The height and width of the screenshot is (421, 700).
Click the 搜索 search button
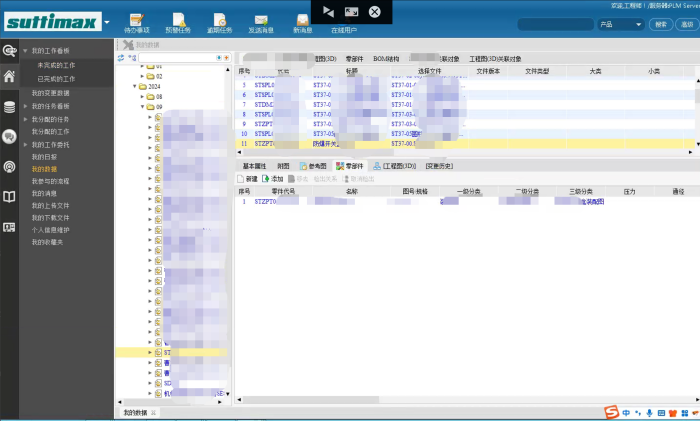click(x=660, y=24)
